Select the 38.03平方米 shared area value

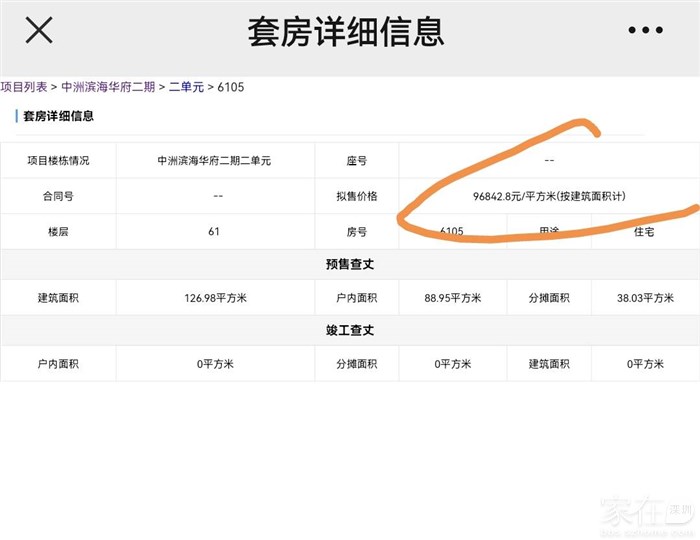tap(644, 298)
